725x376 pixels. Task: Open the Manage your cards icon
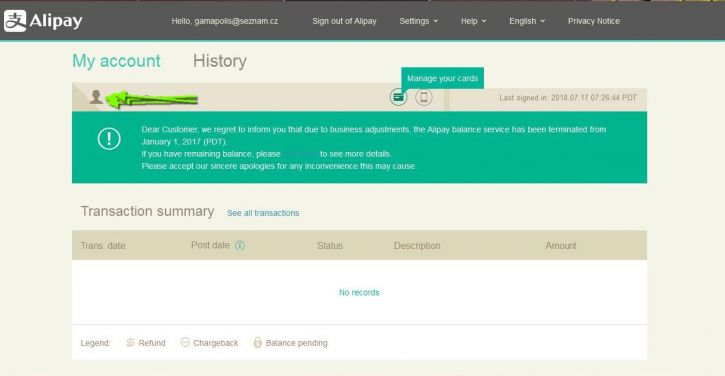click(398, 97)
